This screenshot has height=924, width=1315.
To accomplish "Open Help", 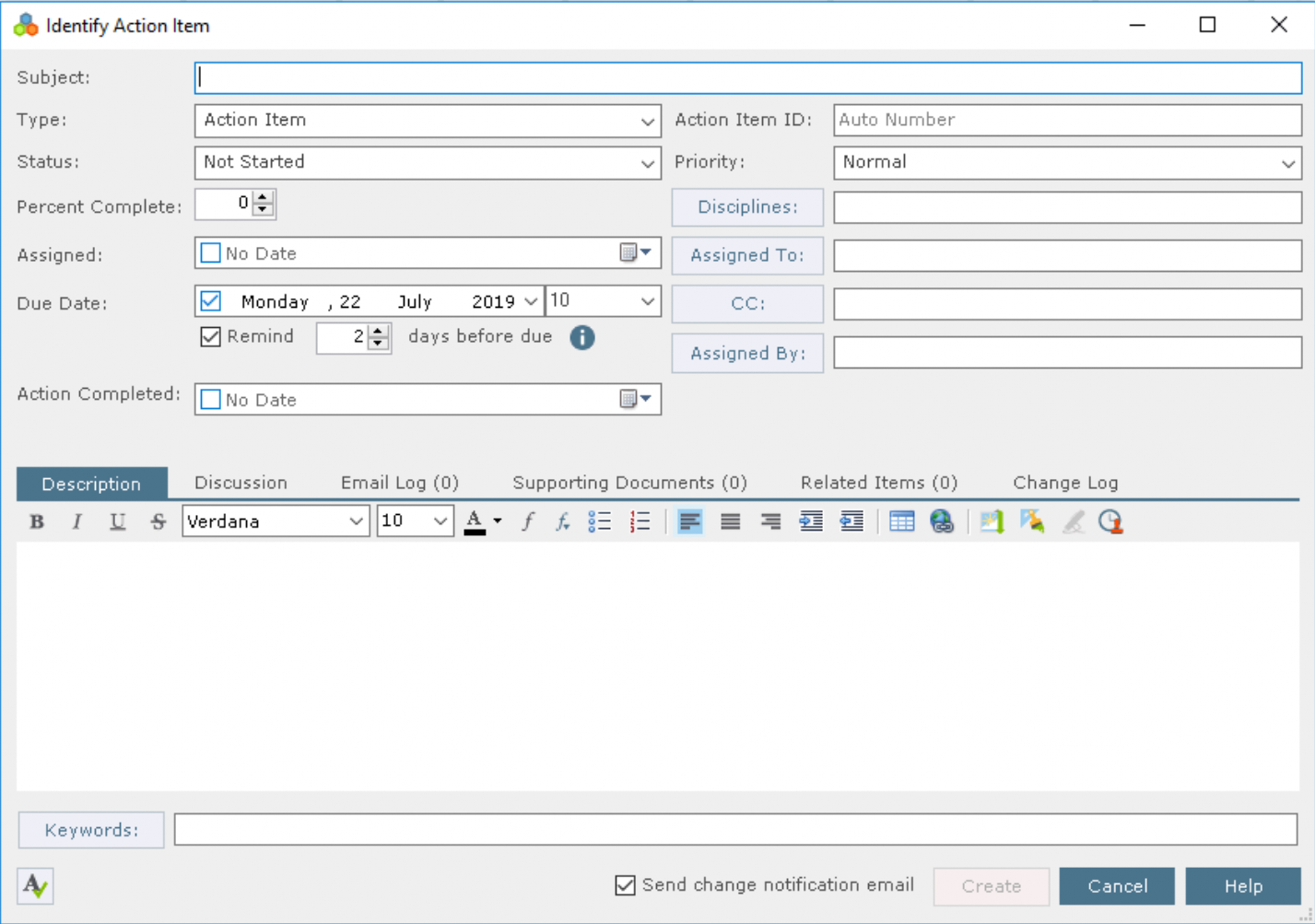I will [x=1243, y=886].
